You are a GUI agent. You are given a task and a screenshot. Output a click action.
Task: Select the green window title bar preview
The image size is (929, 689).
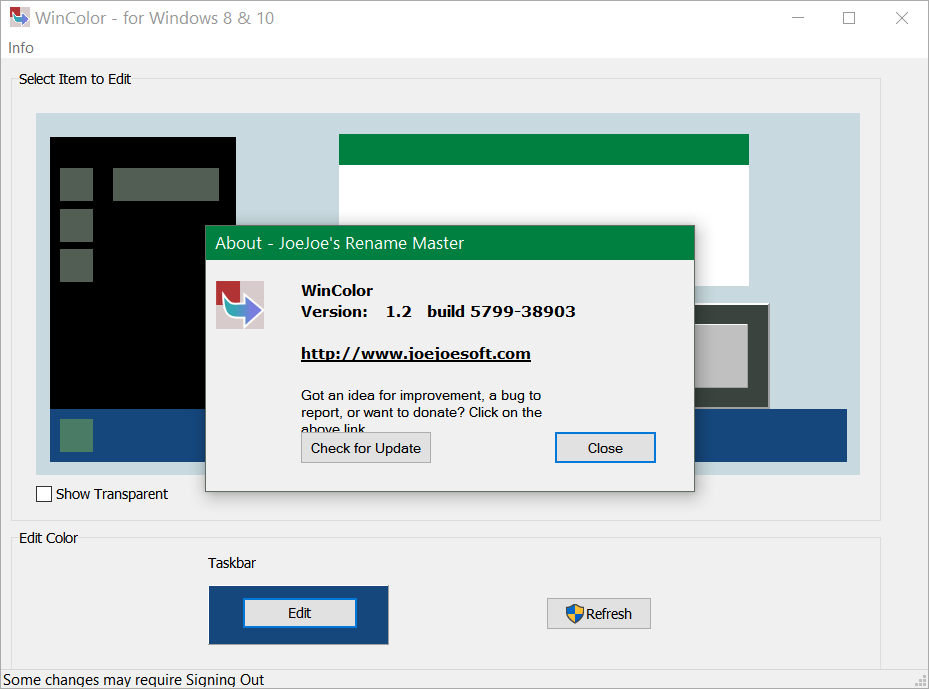543,149
